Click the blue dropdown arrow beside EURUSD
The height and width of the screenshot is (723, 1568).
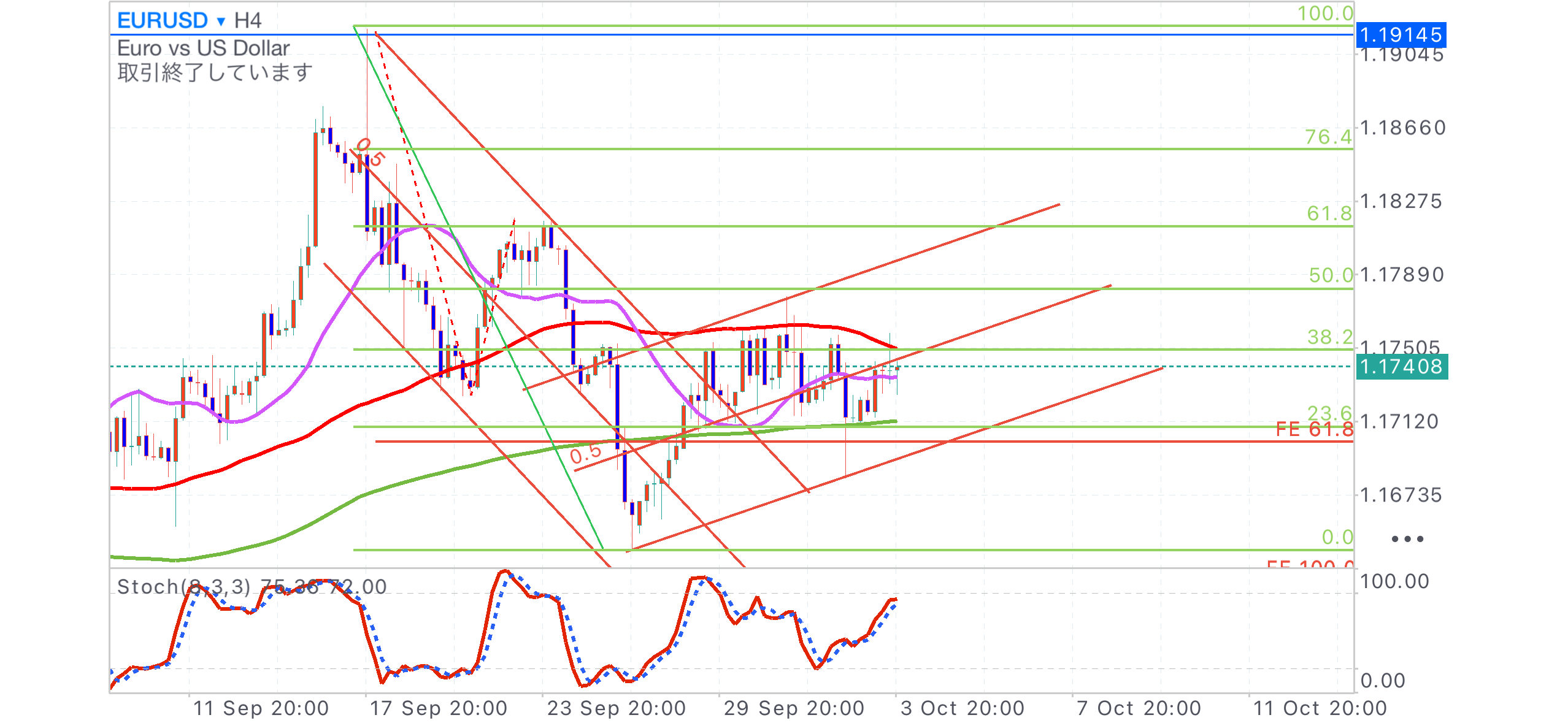point(221,22)
